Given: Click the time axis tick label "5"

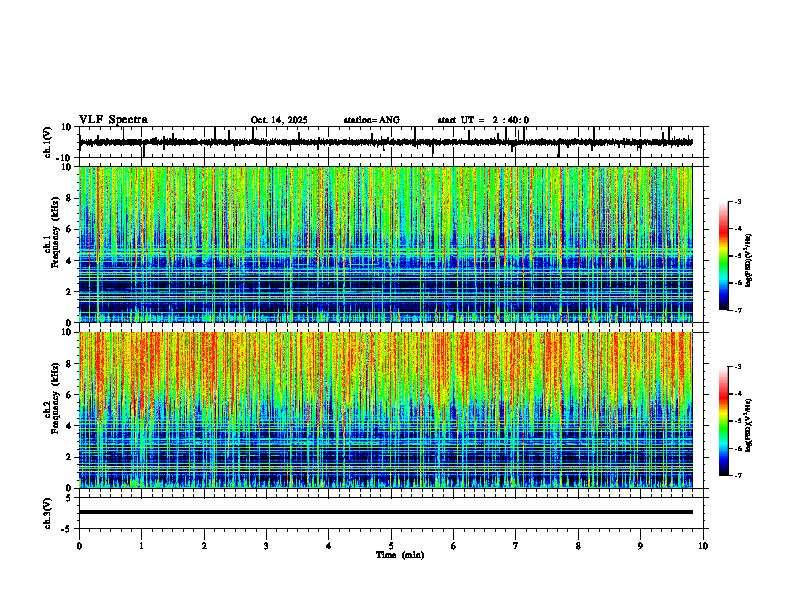Looking at the screenshot, I should (391, 546).
